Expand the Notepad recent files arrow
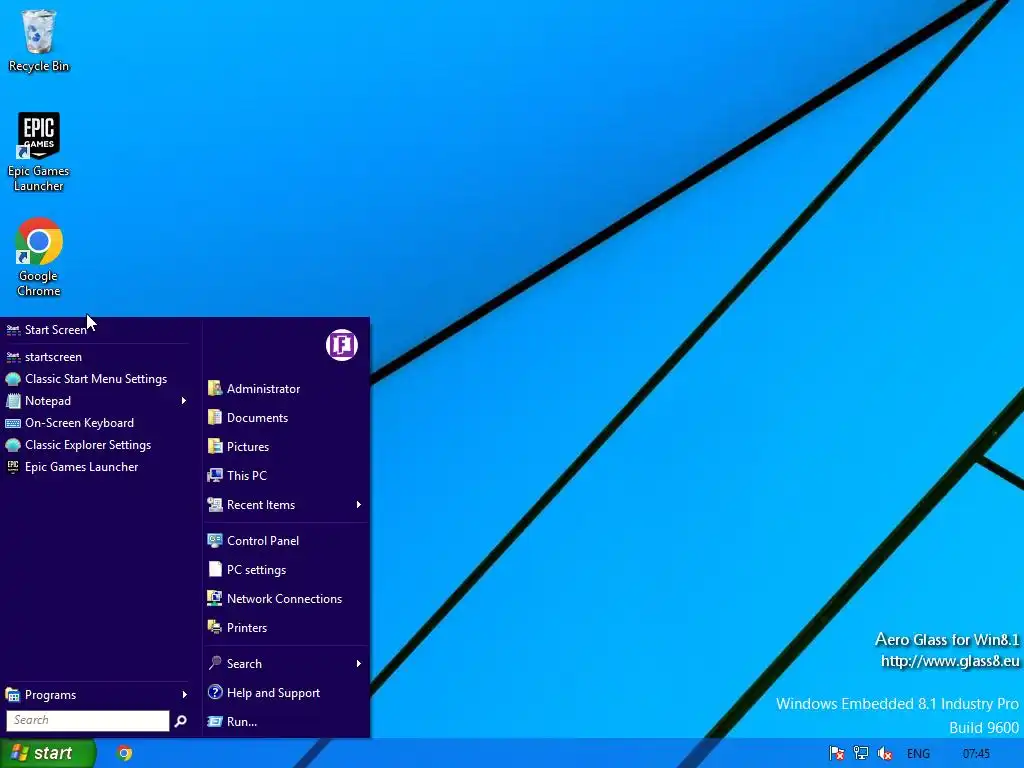This screenshot has width=1024, height=768. point(184,401)
